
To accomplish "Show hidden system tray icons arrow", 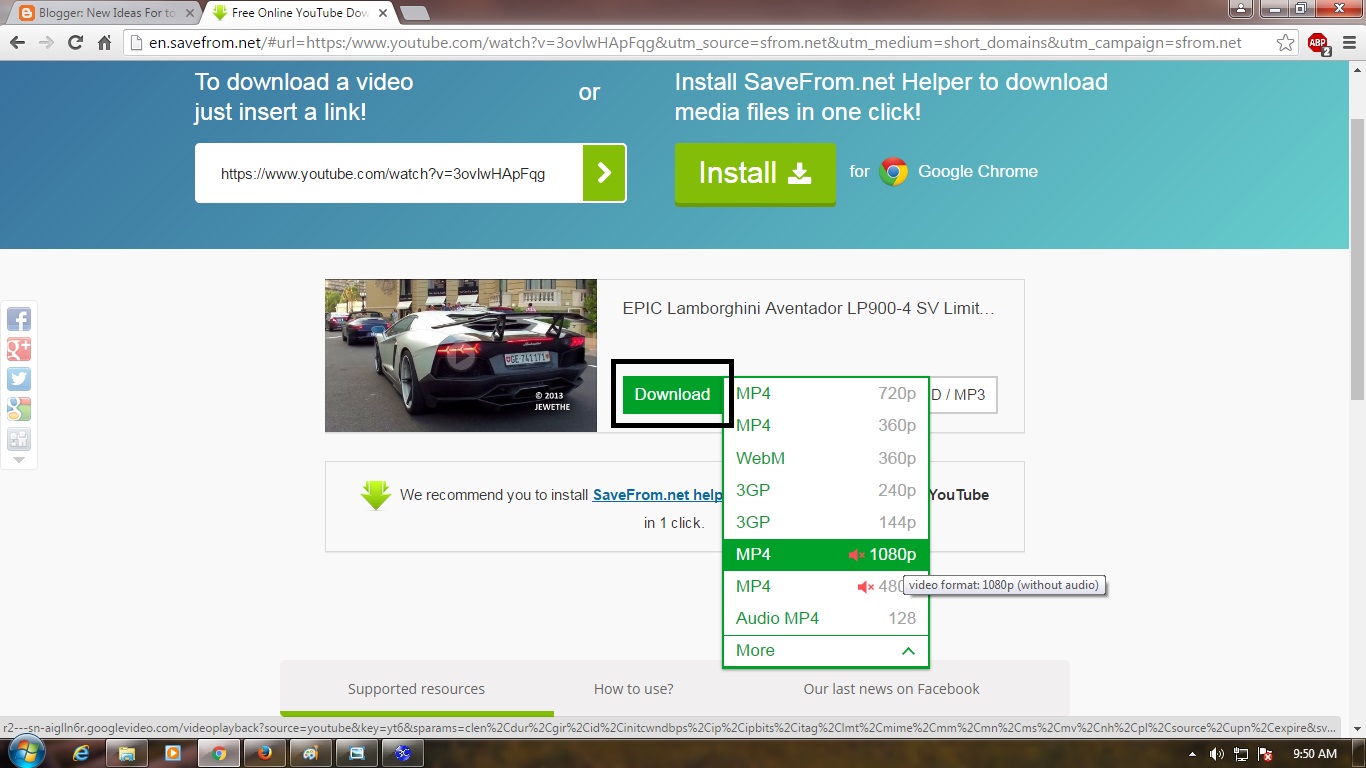I will tap(1192, 754).
